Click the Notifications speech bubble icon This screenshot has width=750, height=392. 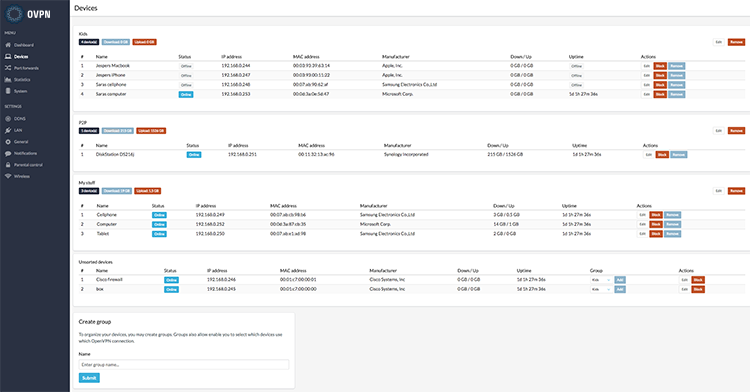pyautogui.click(x=8, y=153)
